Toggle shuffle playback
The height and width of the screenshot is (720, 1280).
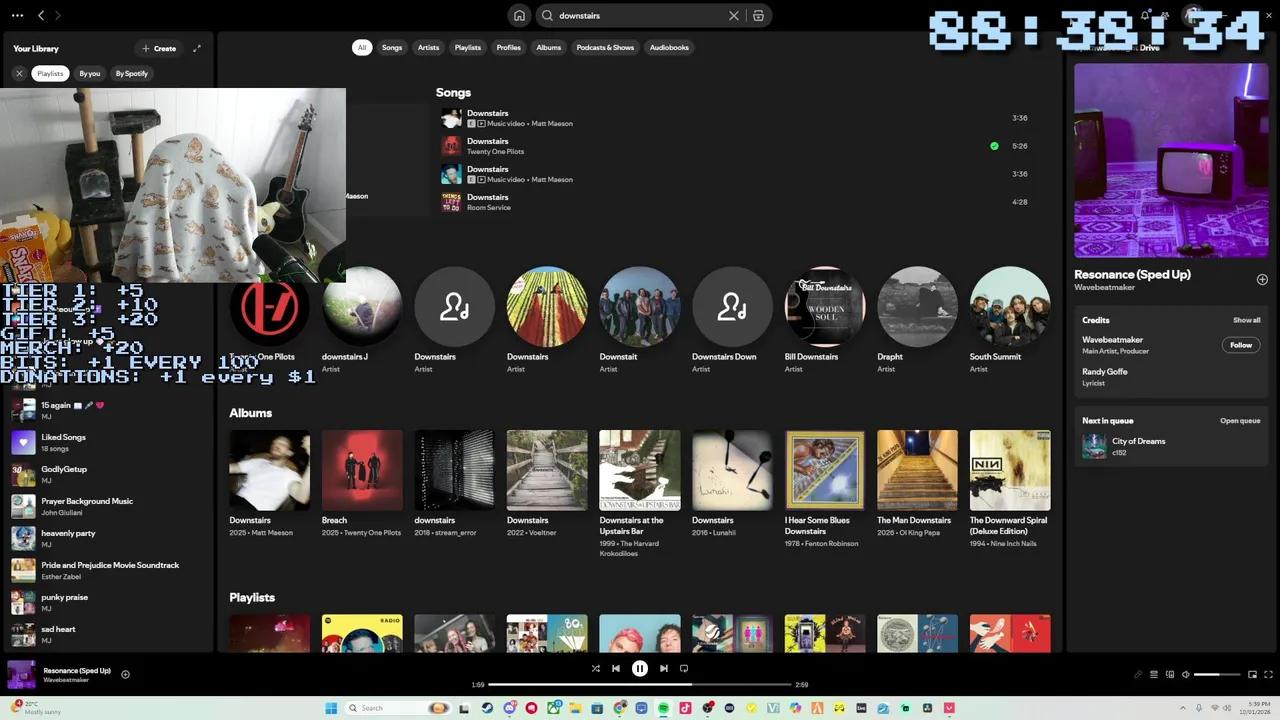(595, 669)
